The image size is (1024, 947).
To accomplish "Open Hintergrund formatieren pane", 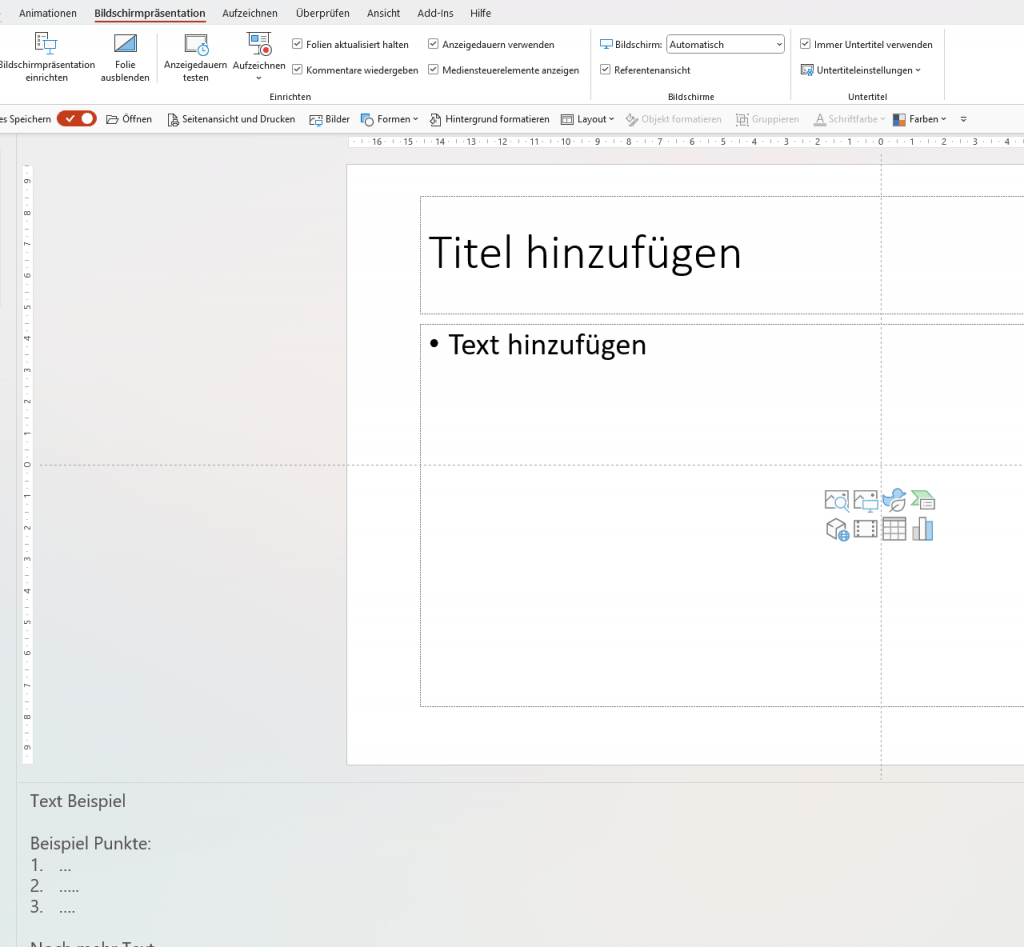I will 490,119.
